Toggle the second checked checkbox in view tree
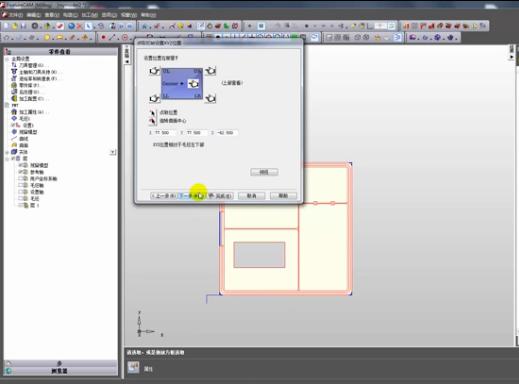Viewport: 519px width, 384px height. pos(21,172)
